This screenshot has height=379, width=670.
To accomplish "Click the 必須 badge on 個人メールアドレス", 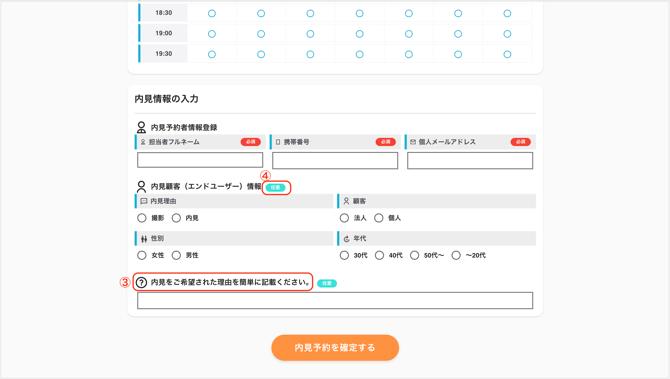I will pos(520,142).
